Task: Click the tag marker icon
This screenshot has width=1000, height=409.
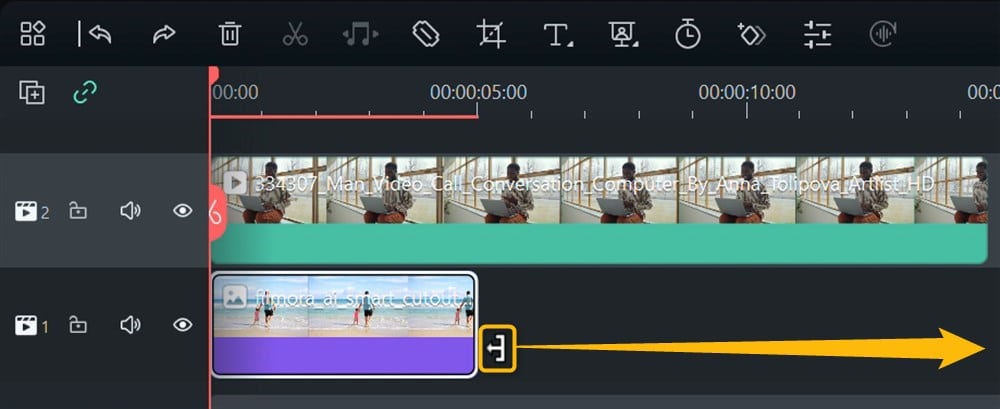Action: [x=426, y=34]
